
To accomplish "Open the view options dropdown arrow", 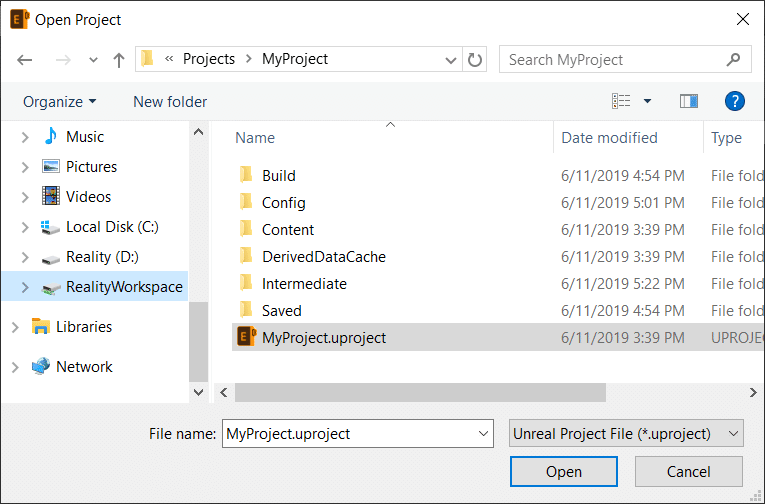I will point(647,101).
